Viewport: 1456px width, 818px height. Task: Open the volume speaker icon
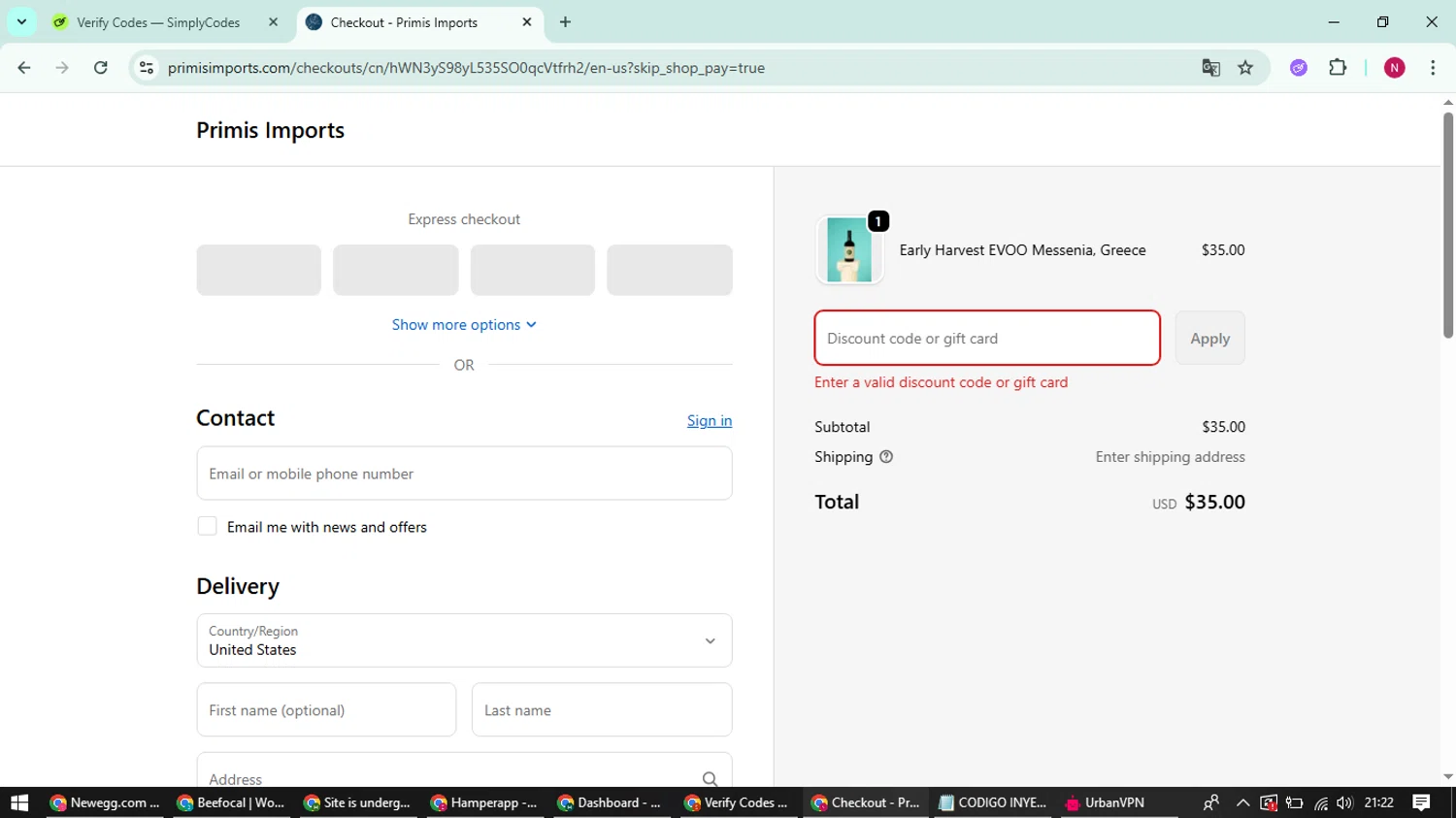(1344, 802)
